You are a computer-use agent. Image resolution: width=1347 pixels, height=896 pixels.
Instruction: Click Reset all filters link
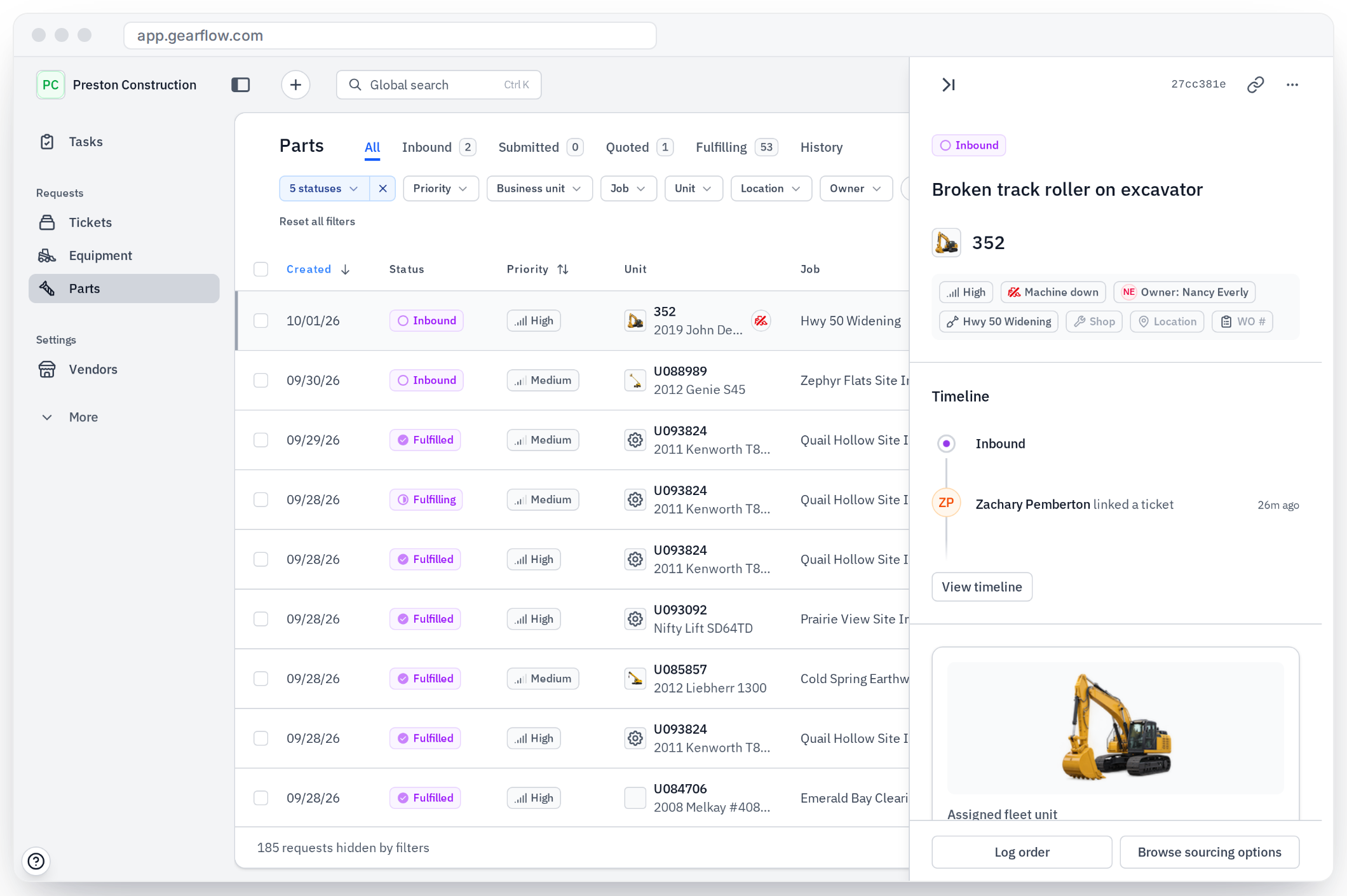(x=317, y=222)
